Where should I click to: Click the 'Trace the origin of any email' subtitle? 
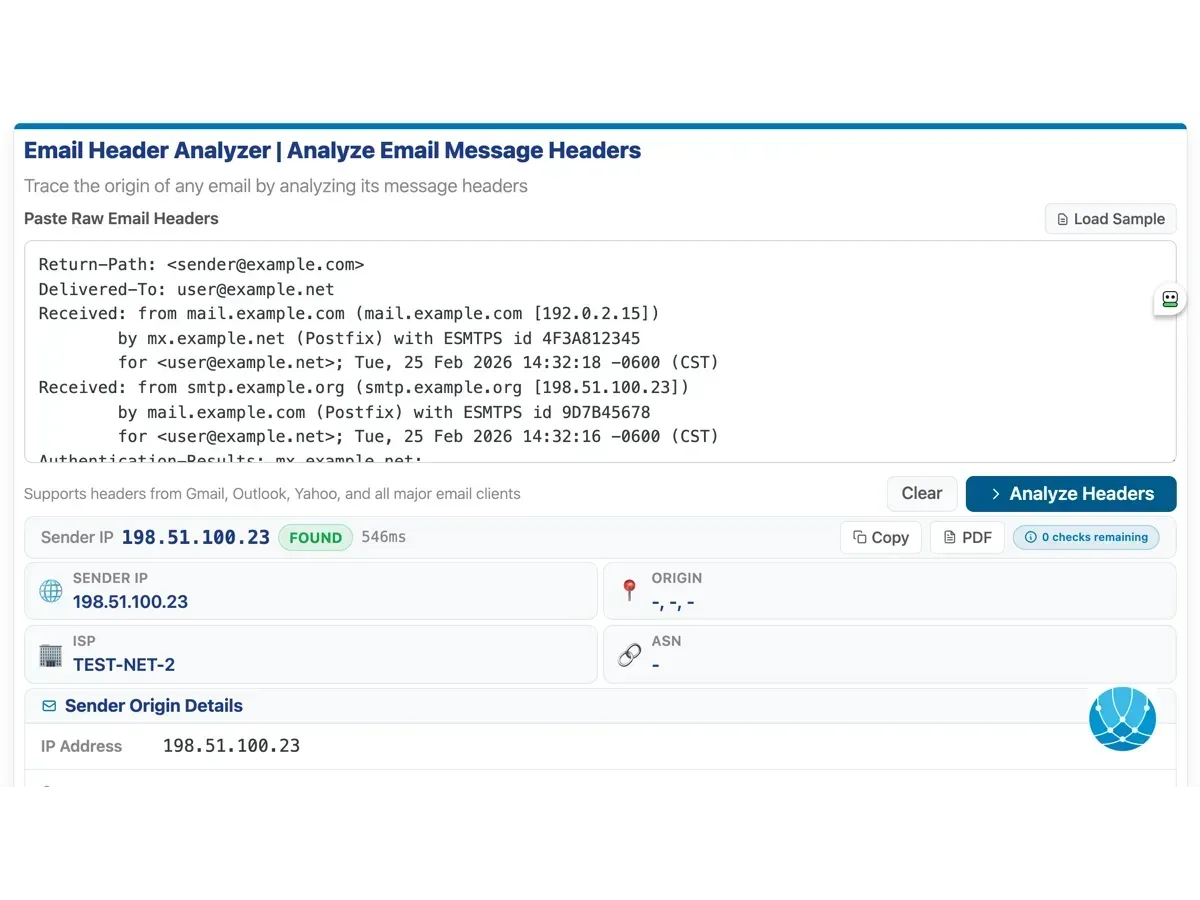[x=276, y=186]
